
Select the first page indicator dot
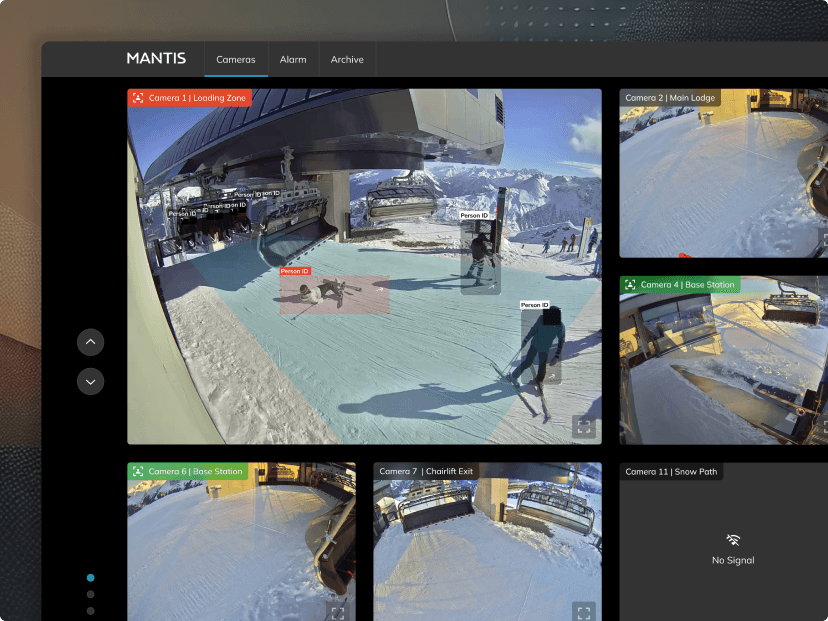90,578
